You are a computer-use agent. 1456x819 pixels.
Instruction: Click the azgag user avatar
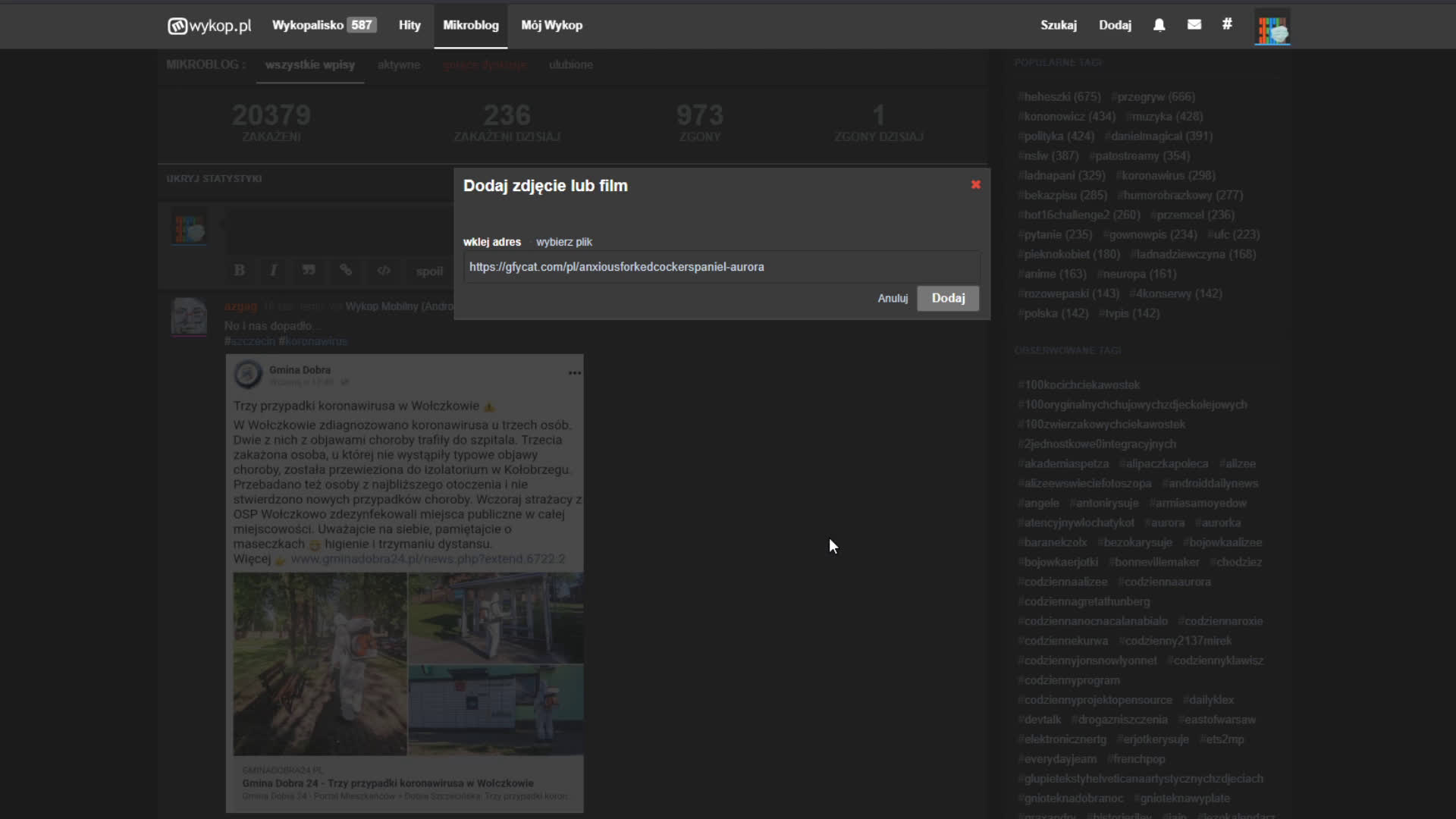189,316
